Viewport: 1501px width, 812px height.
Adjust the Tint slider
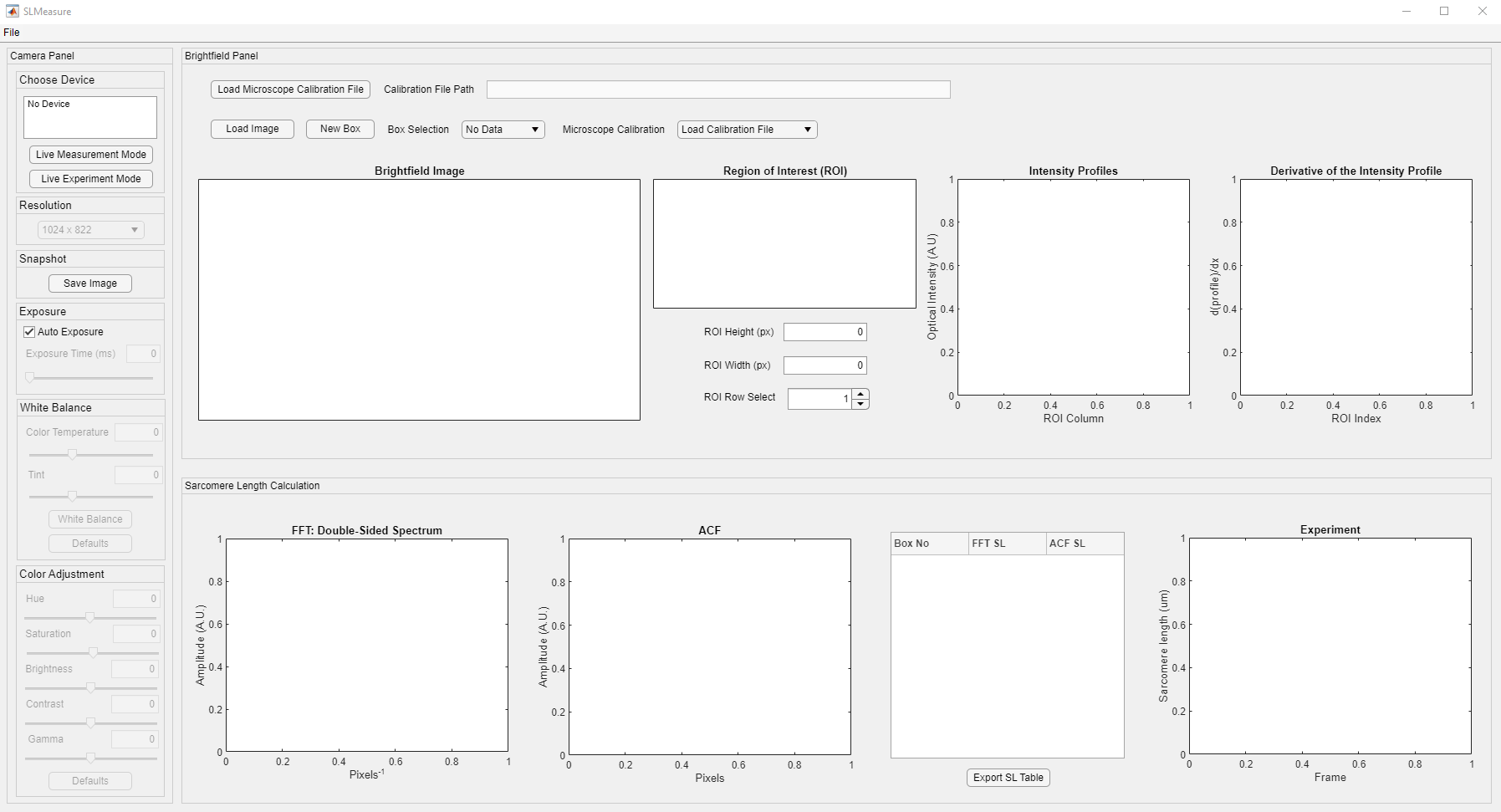pos(90,497)
